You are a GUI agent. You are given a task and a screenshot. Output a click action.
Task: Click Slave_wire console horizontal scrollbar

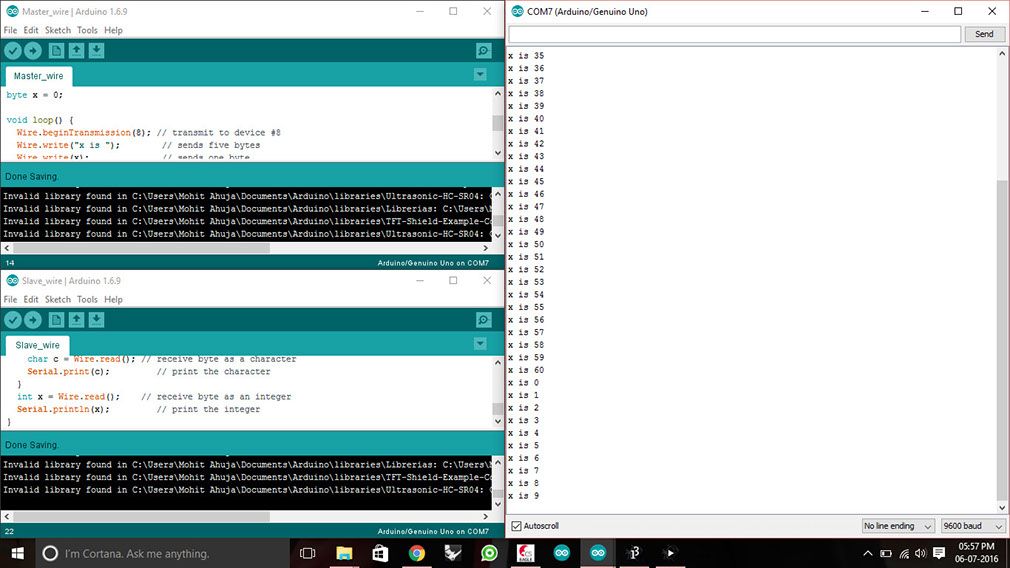click(246, 516)
